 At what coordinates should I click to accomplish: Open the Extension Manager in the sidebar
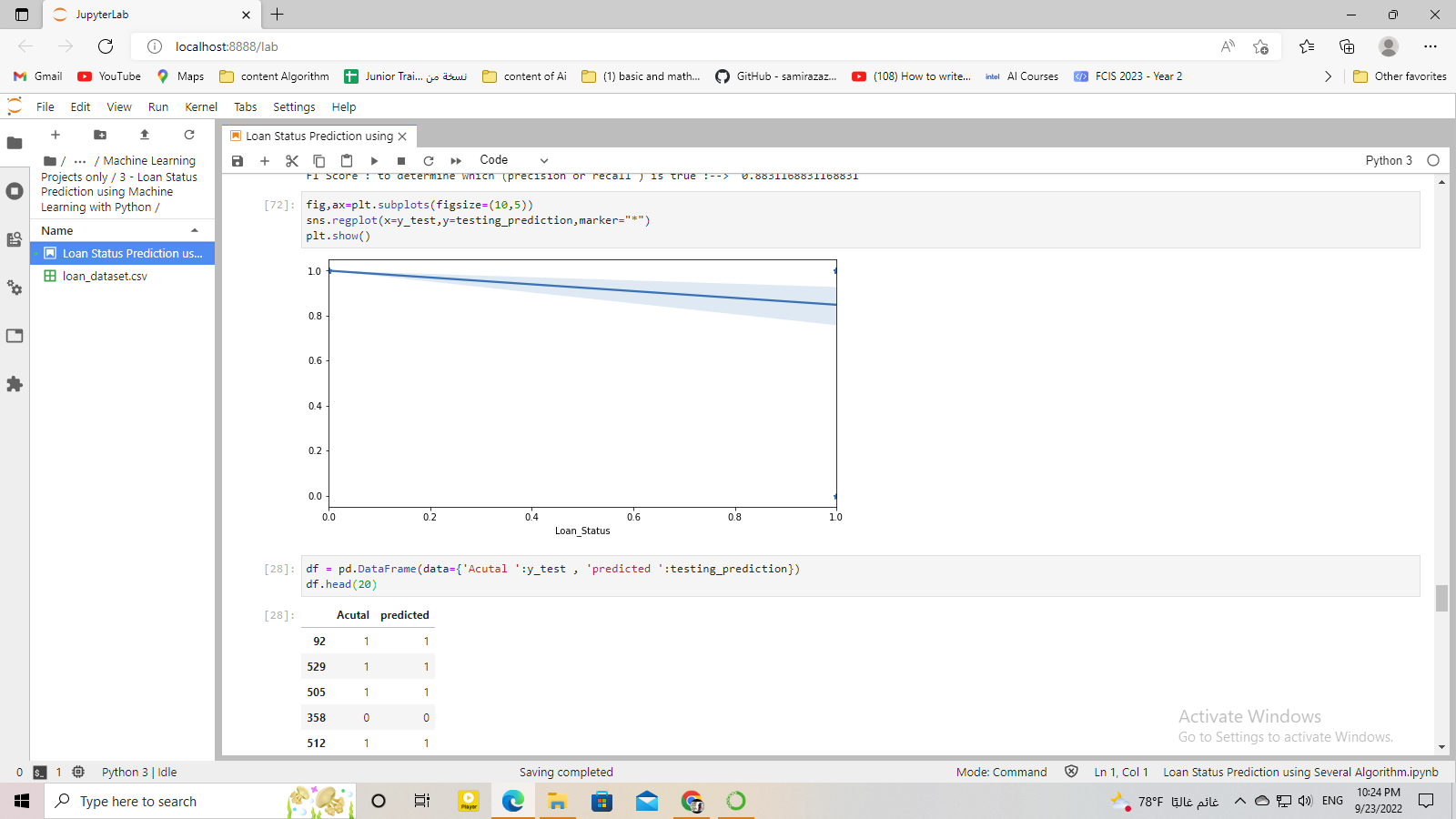(x=15, y=384)
